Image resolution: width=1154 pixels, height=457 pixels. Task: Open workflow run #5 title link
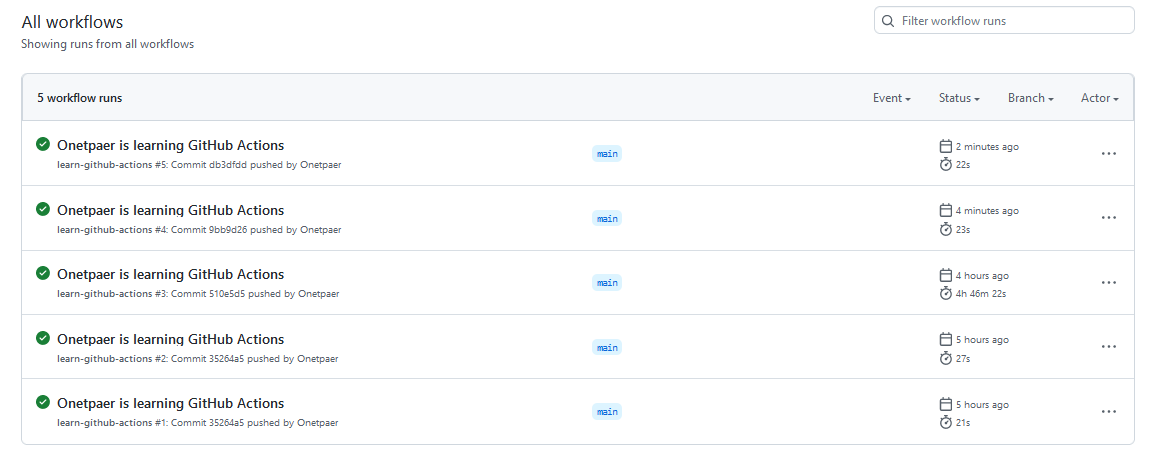[171, 145]
